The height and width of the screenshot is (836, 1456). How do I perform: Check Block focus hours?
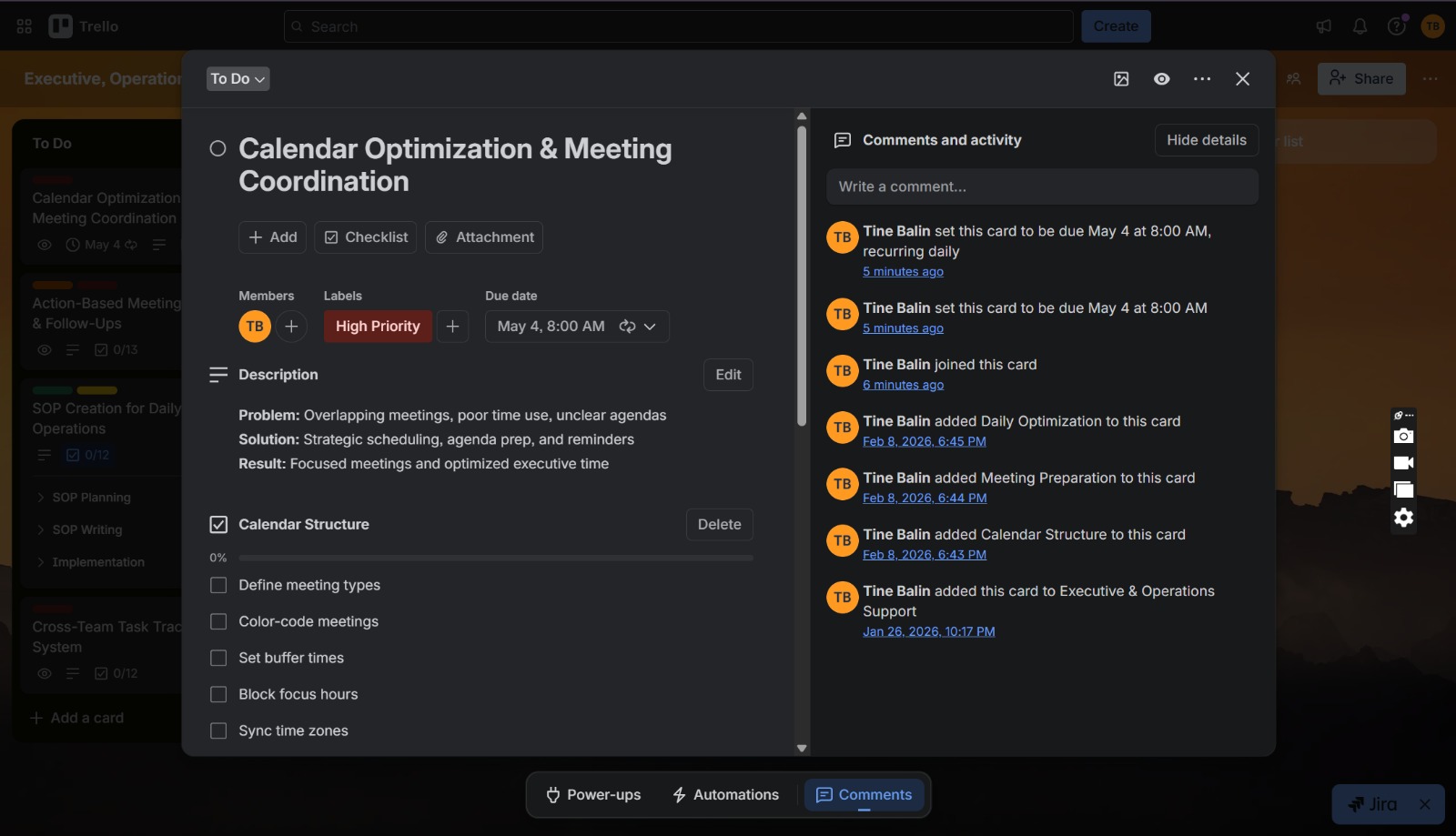point(218,695)
